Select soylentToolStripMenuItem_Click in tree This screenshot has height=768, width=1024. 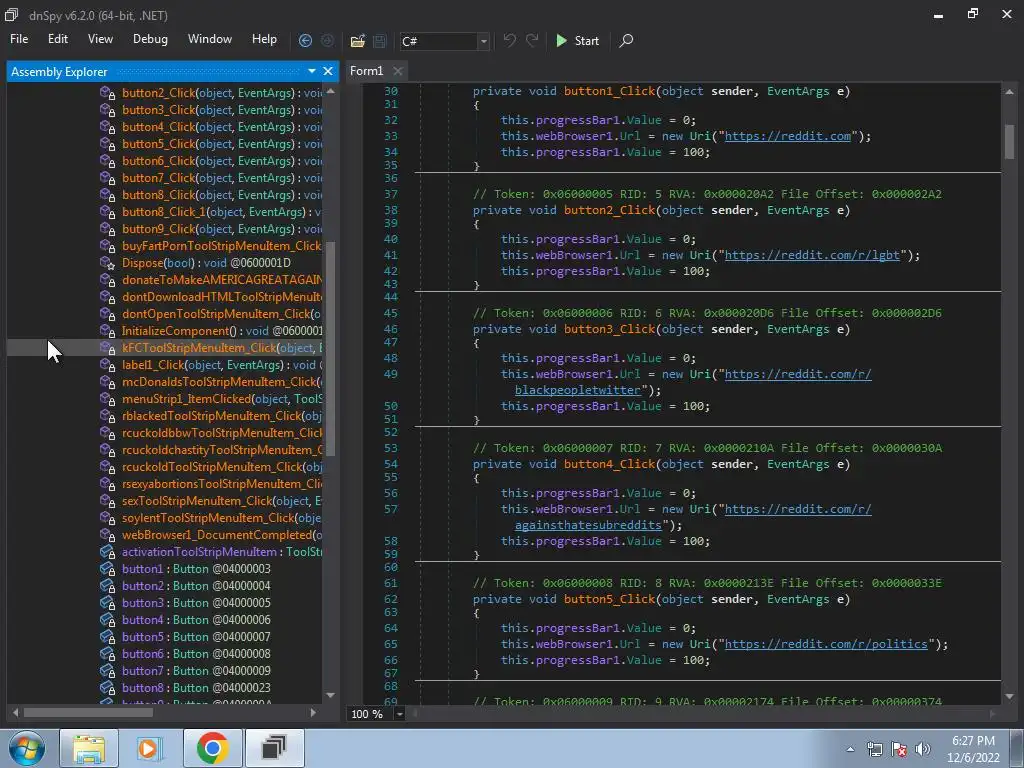[x=222, y=517]
